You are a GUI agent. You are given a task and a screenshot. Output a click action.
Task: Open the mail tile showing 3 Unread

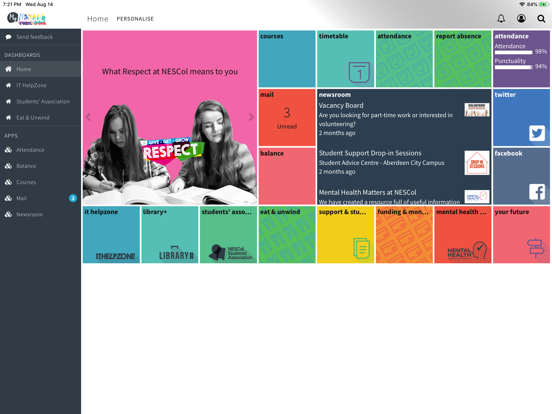point(287,117)
